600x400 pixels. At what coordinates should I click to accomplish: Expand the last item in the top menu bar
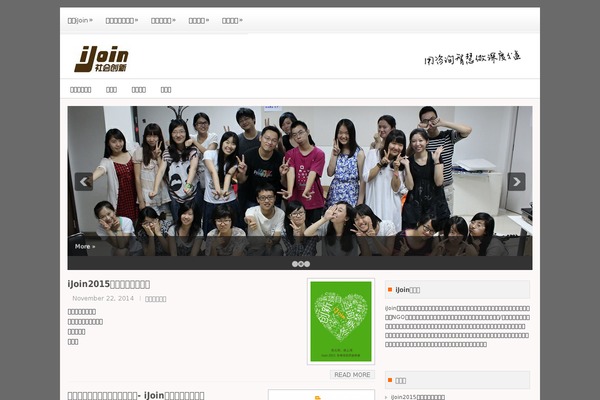[x=232, y=21]
